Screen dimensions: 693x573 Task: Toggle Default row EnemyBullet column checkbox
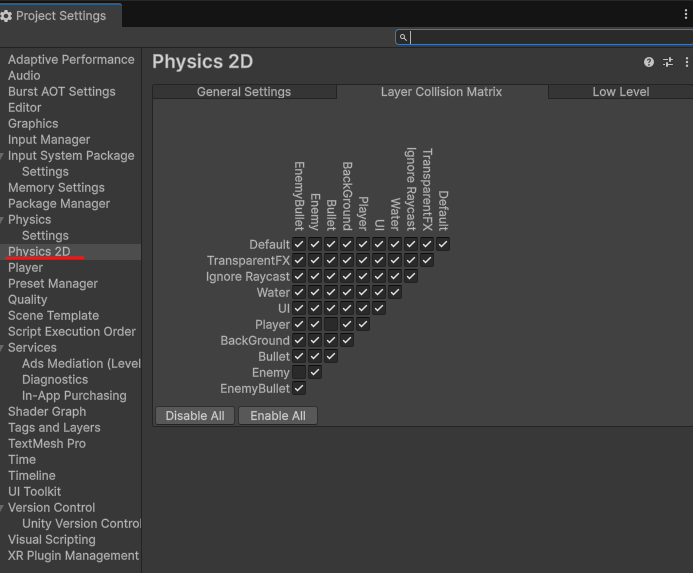click(x=299, y=244)
